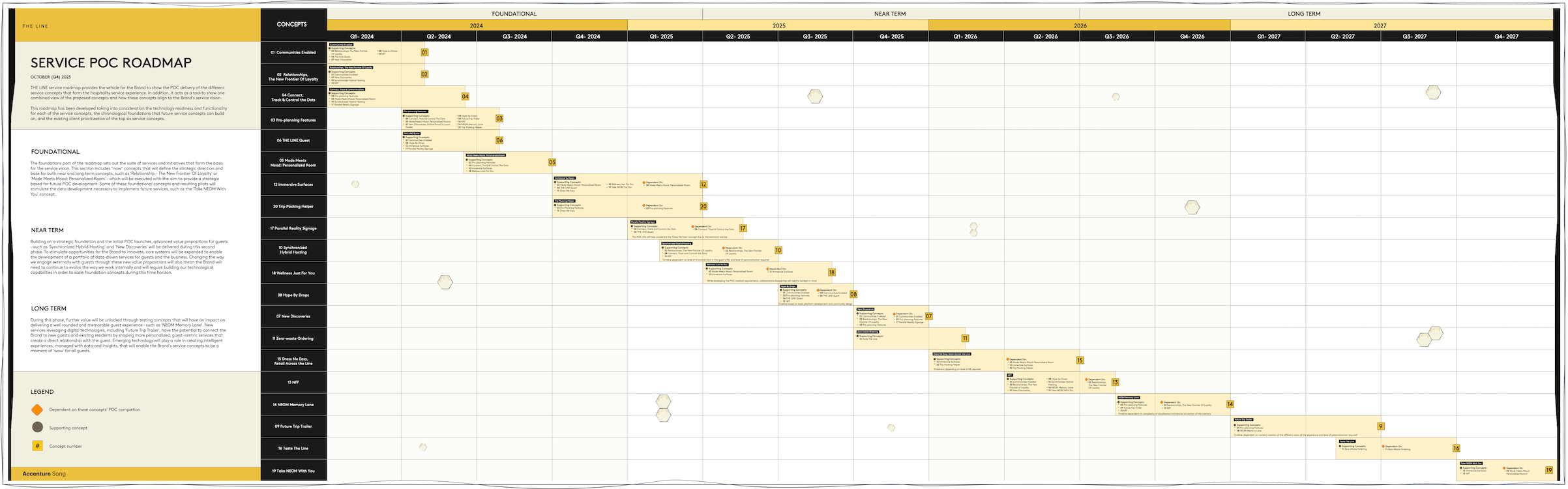Select number badge 07 on the timeline bar
The width and height of the screenshot is (1568, 489).
[929, 316]
